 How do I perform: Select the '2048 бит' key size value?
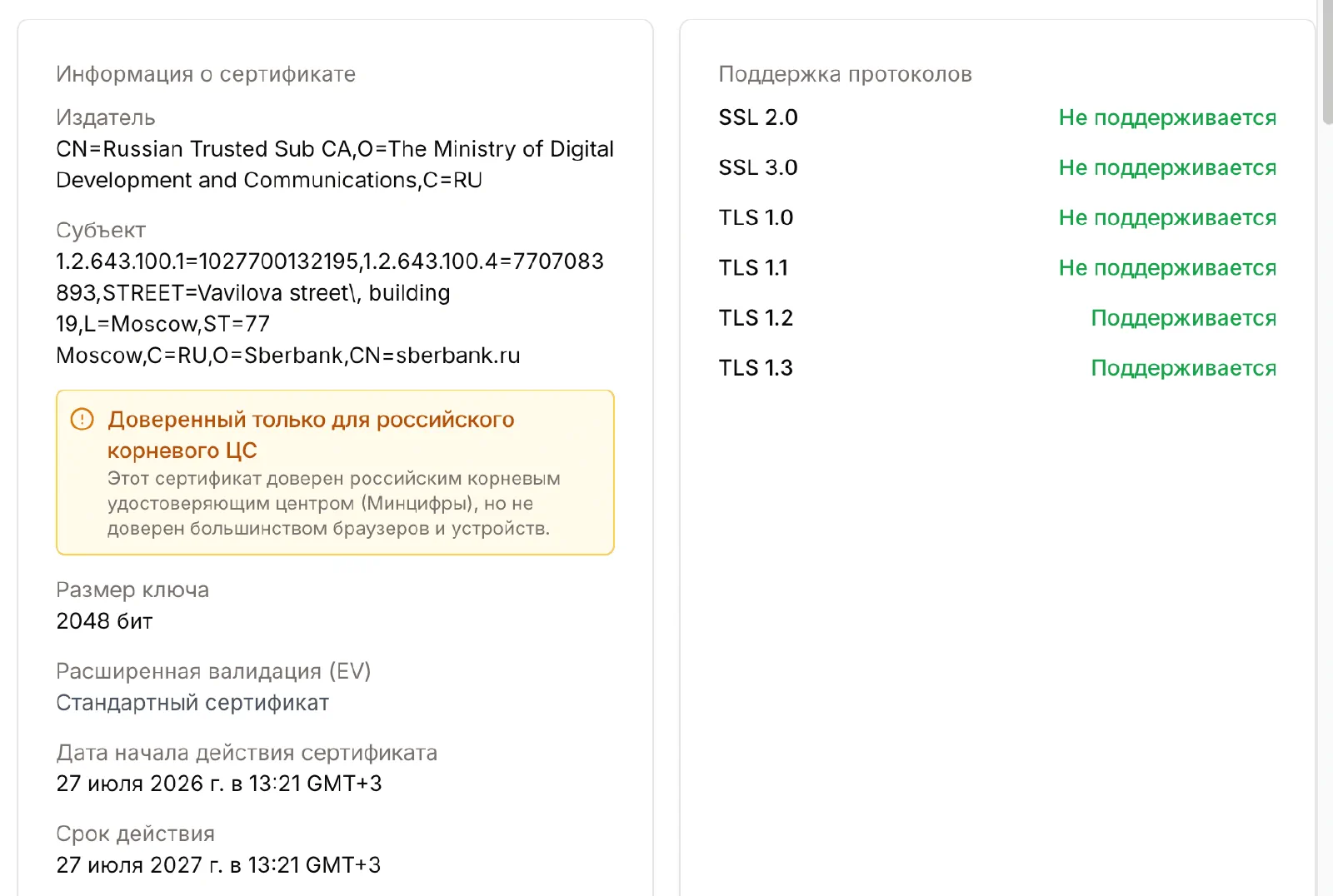coord(105,621)
